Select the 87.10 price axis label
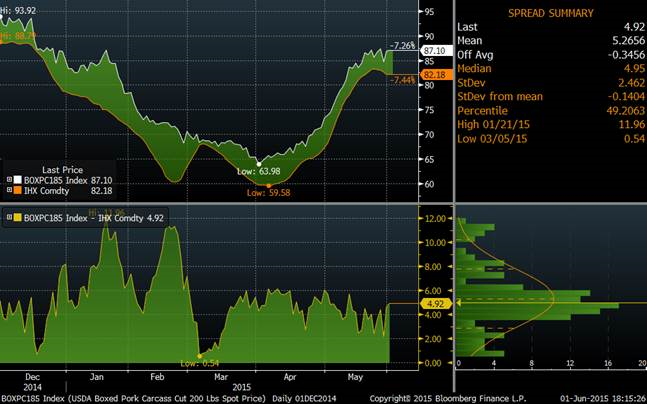Viewport: 647px width, 404px height. [433, 50]
